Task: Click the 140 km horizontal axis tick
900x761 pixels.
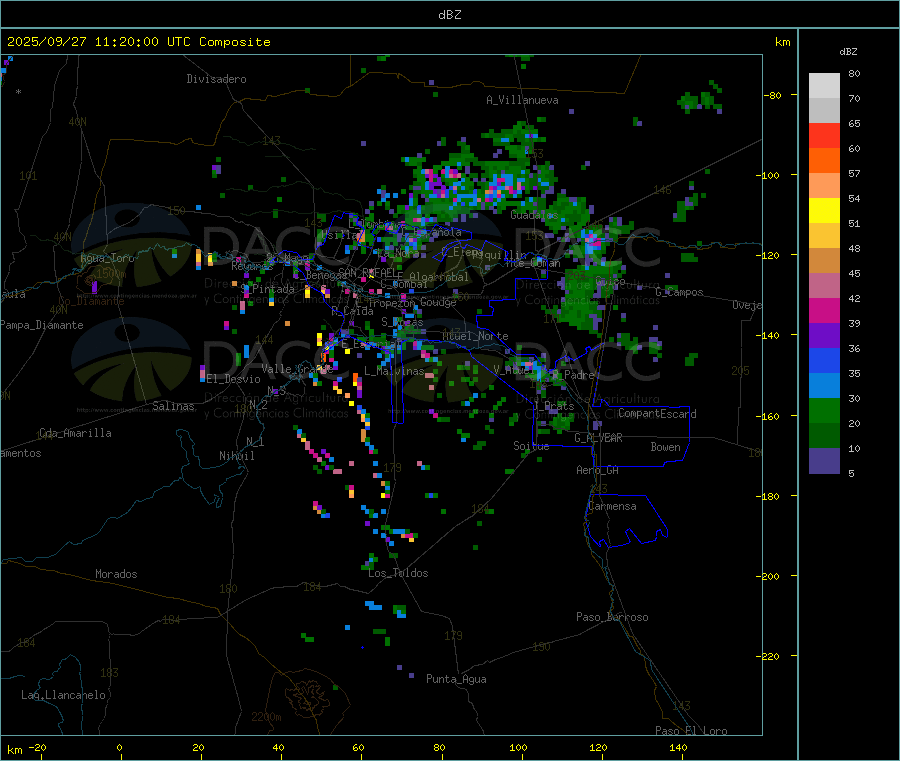Action: click(678, 747)
